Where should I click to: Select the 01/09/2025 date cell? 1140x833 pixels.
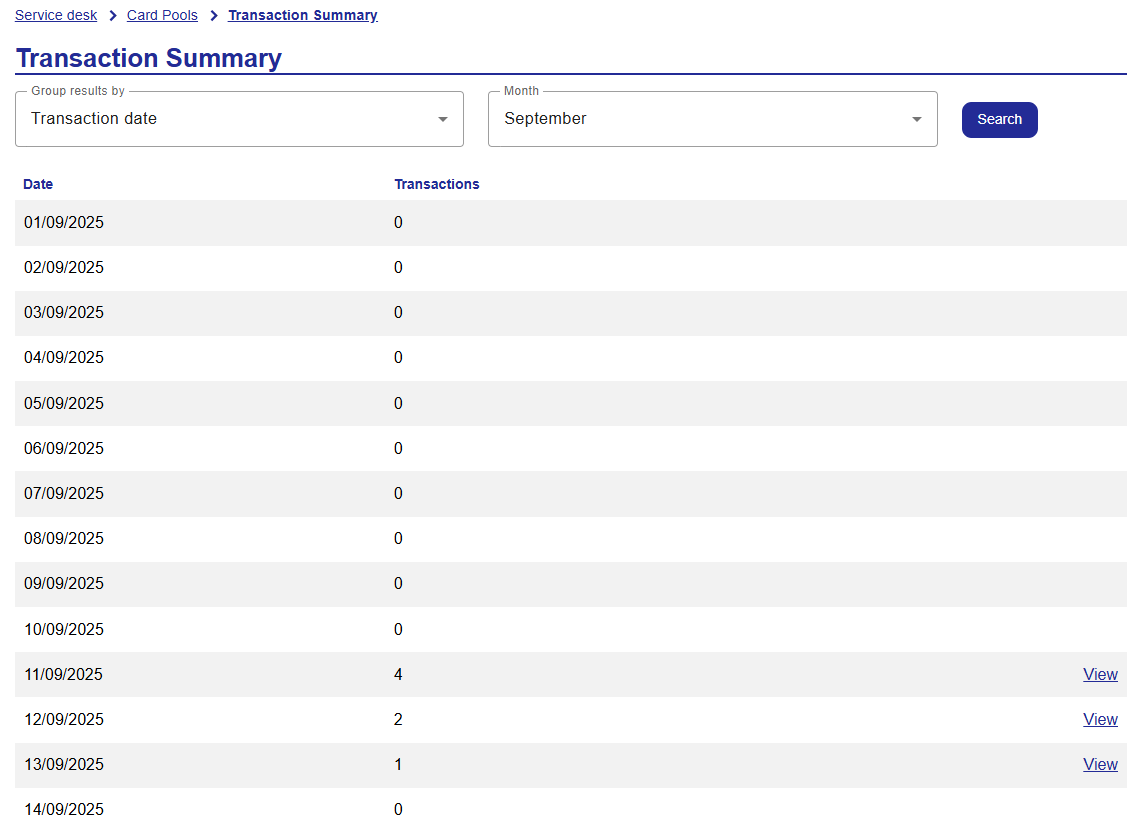(64, 222)
